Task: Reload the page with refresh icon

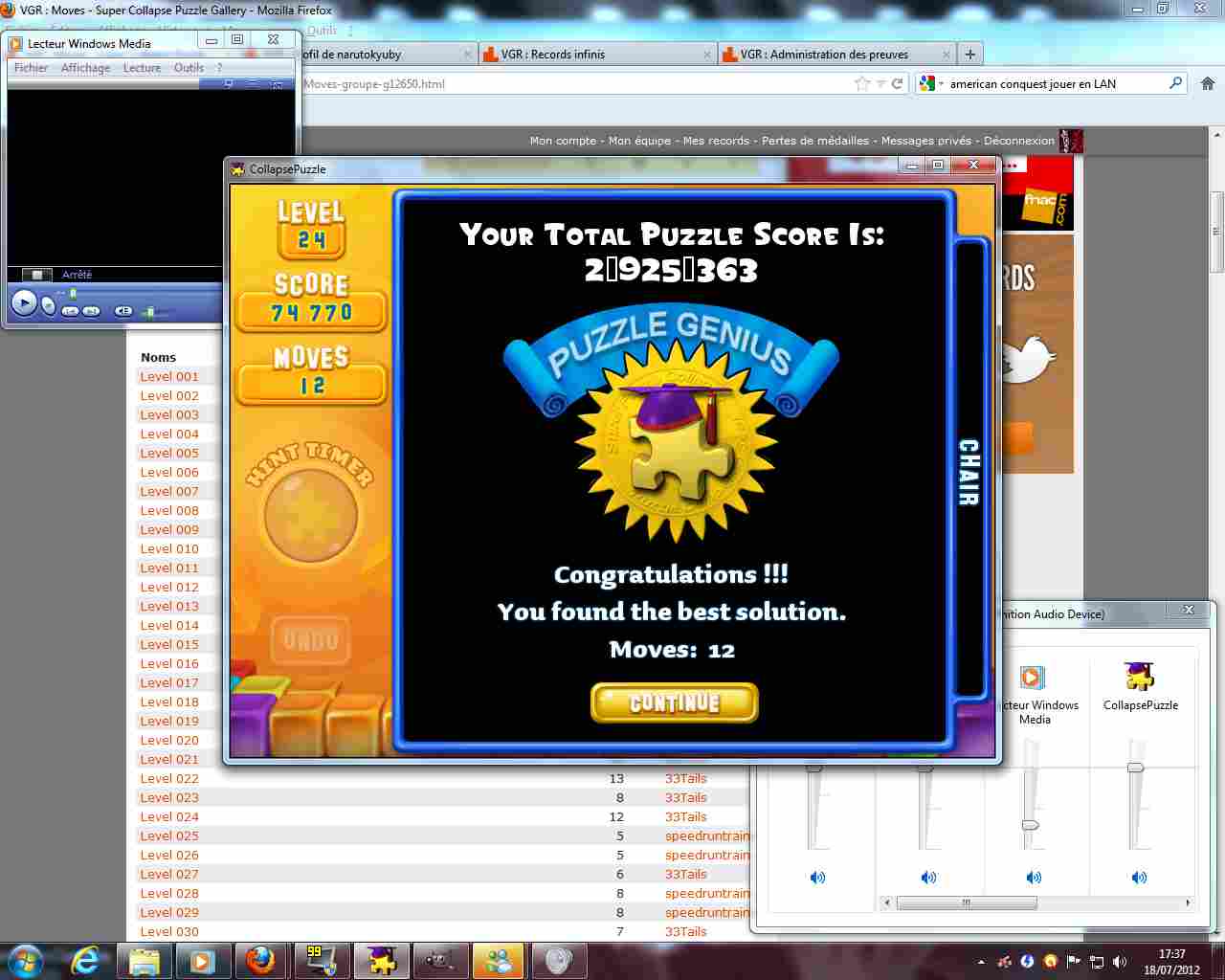Action: click(897, 84)
